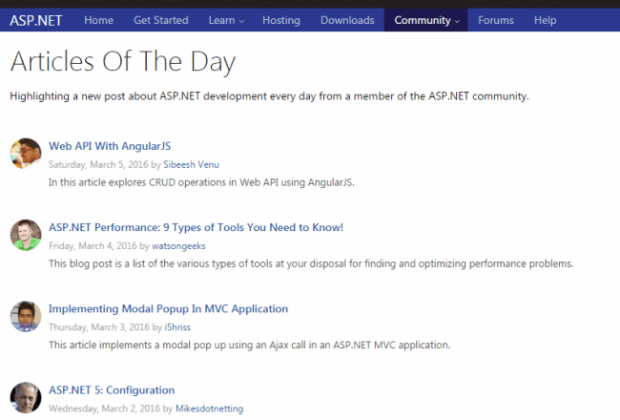Click Sibeesh Venu's avatar picture
Viewport: 620px width, 420px height.
coord(26,153)
